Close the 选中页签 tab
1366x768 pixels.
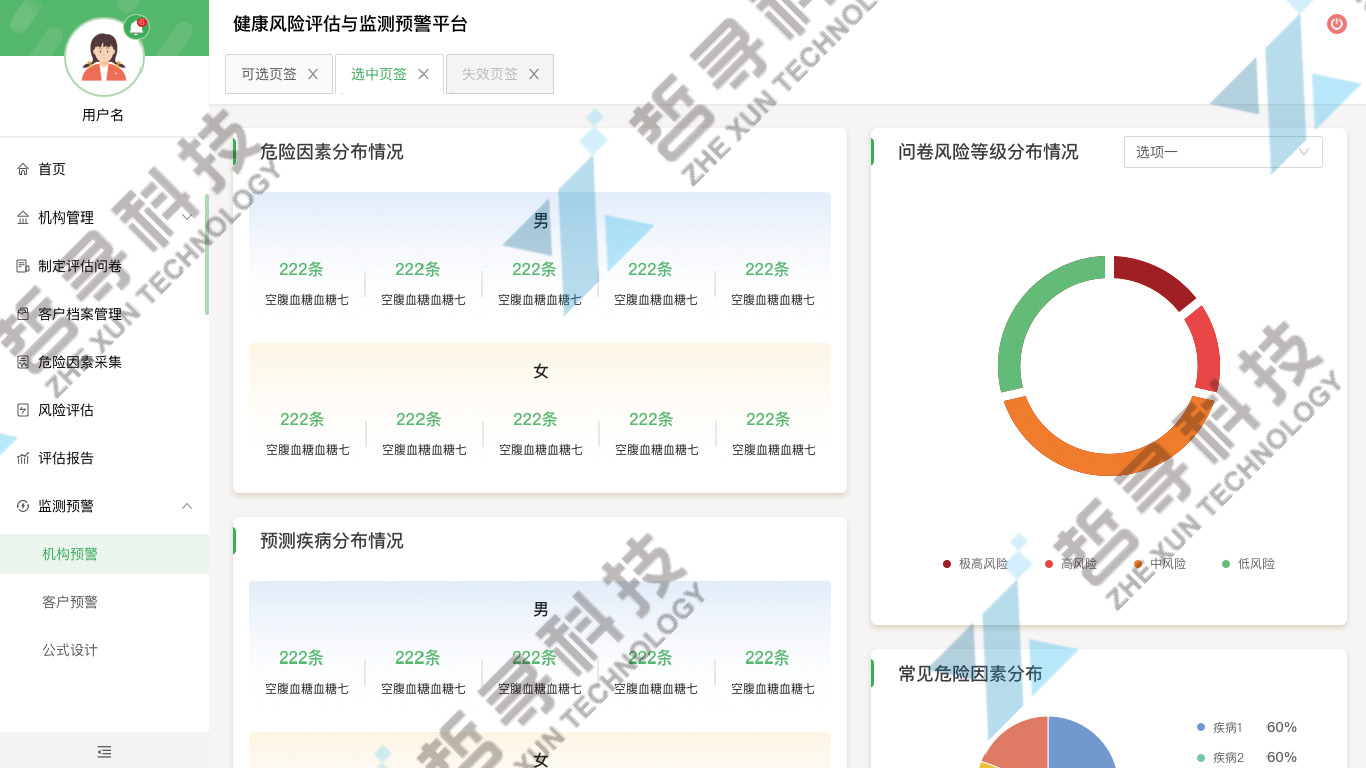point(423,74)
